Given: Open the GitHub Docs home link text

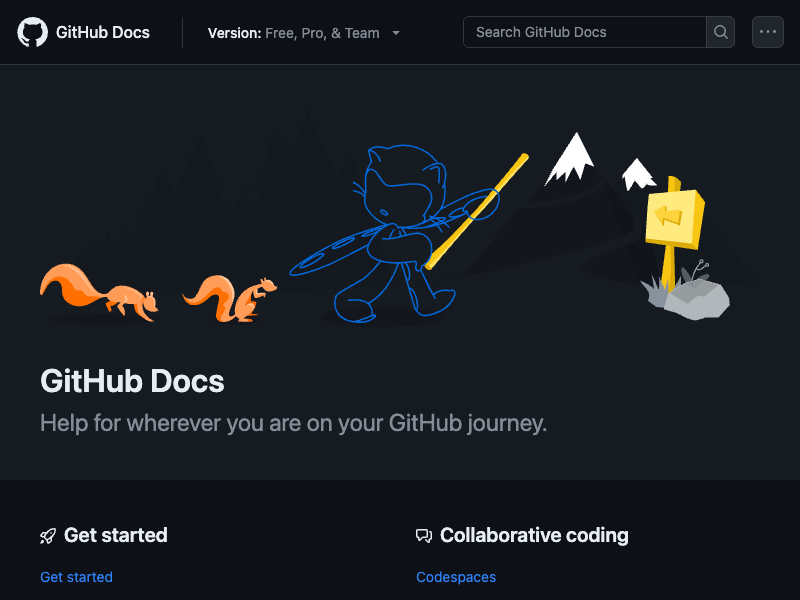Looking at the screenshot, I should point(103,33).
